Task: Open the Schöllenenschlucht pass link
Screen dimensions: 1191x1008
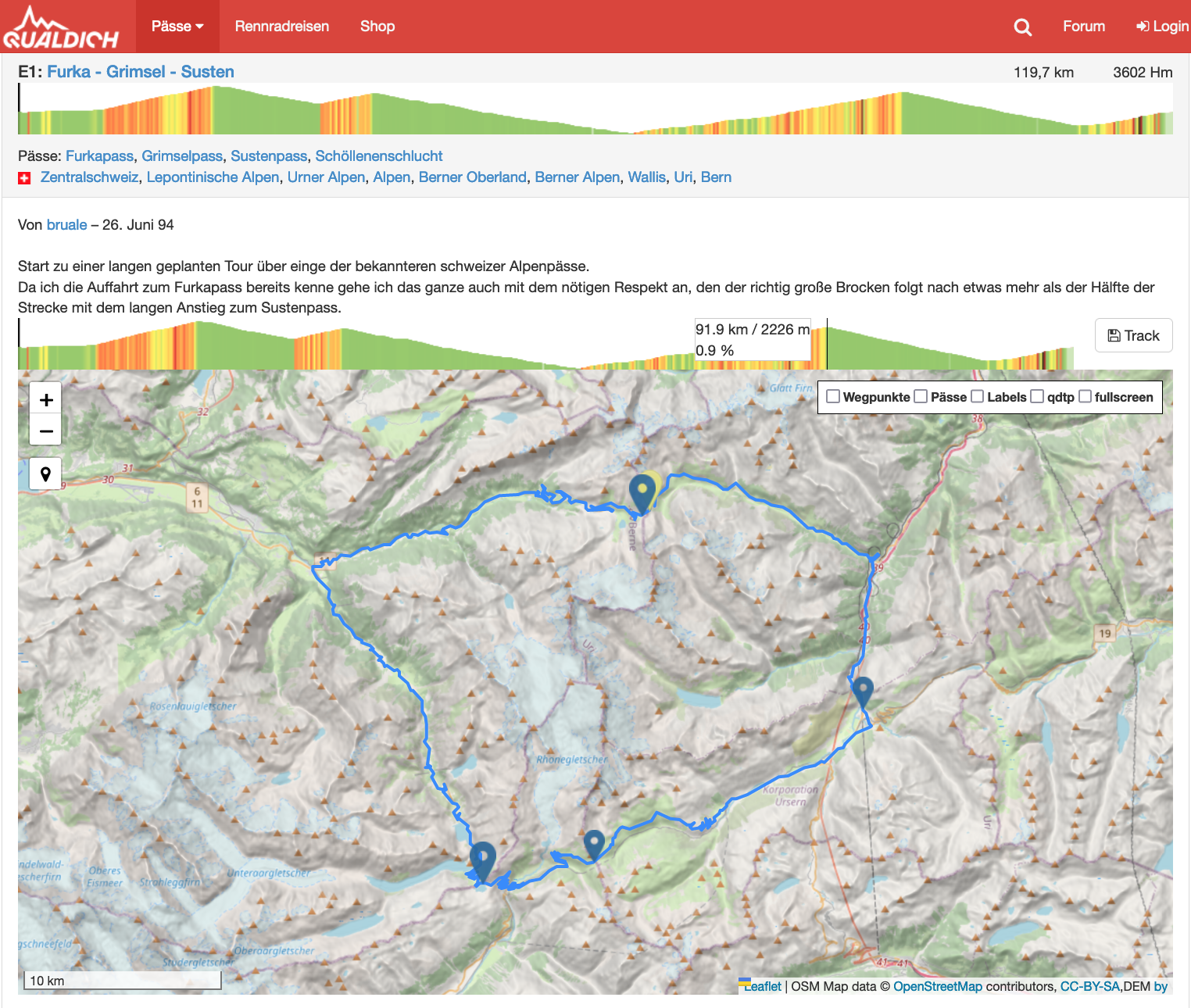Action: pos(378,156)
